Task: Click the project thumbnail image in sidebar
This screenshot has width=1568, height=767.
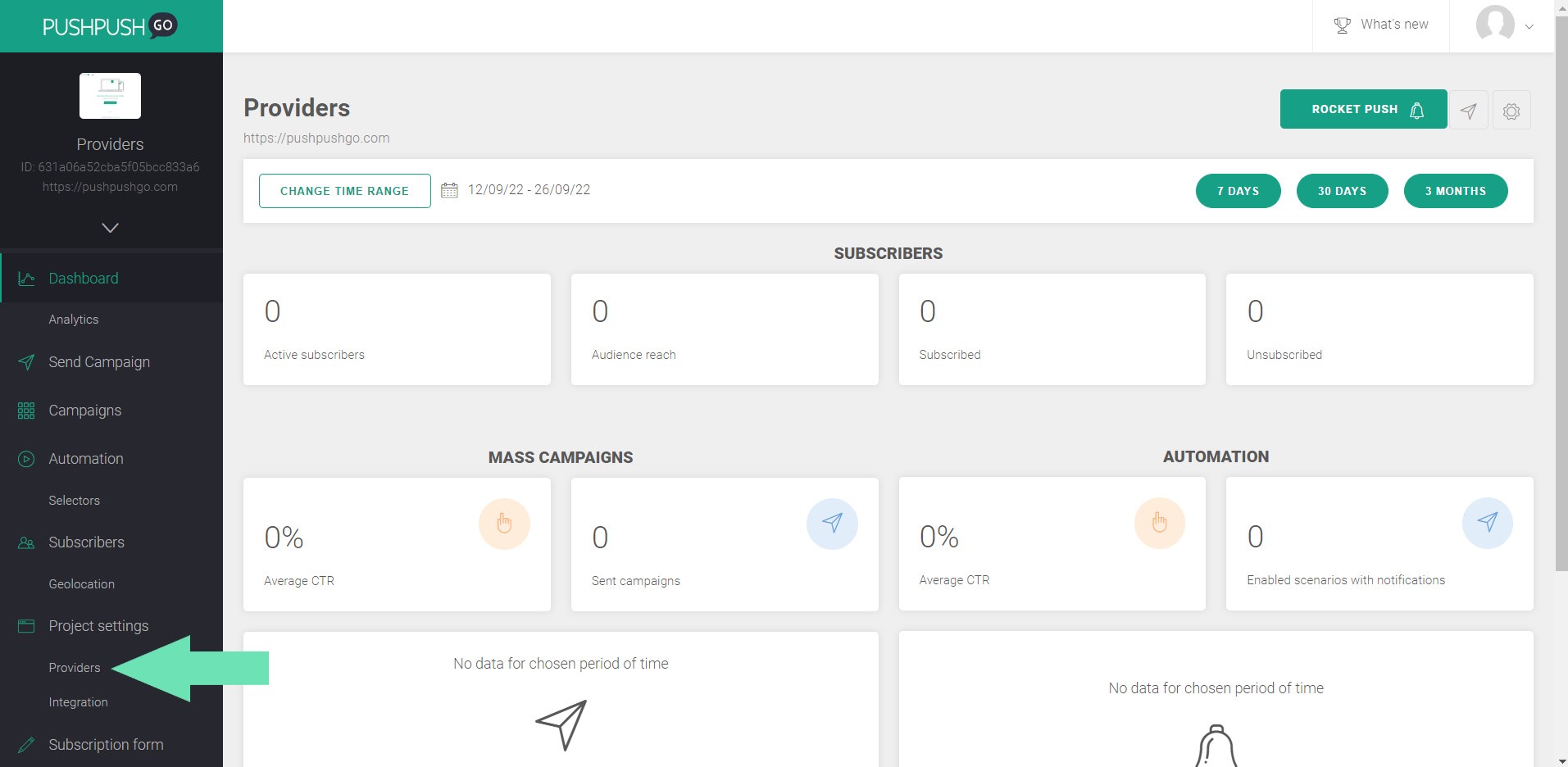Action: coord(110,96)
